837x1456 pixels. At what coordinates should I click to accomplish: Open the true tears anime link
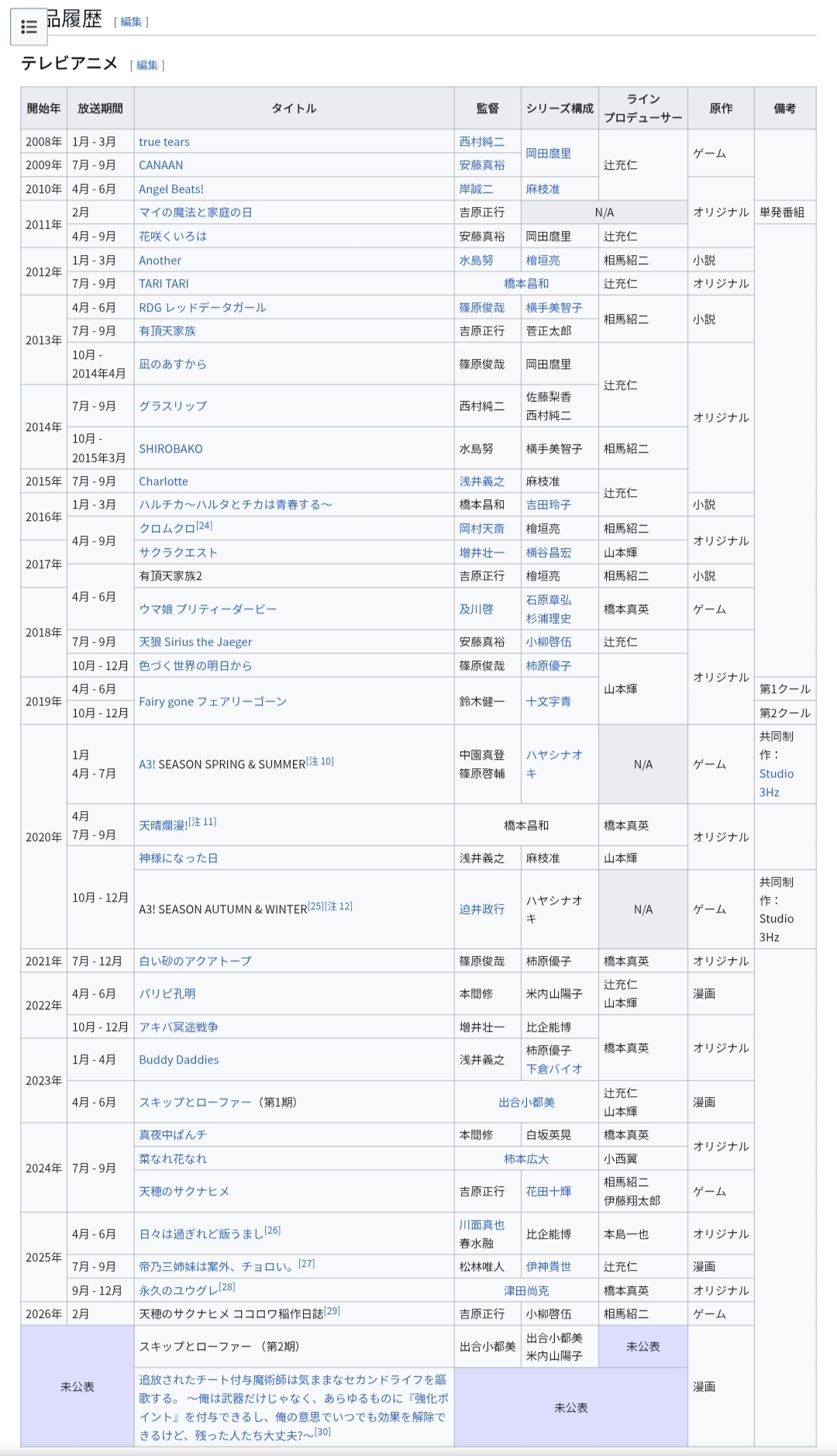click(164, 142)
